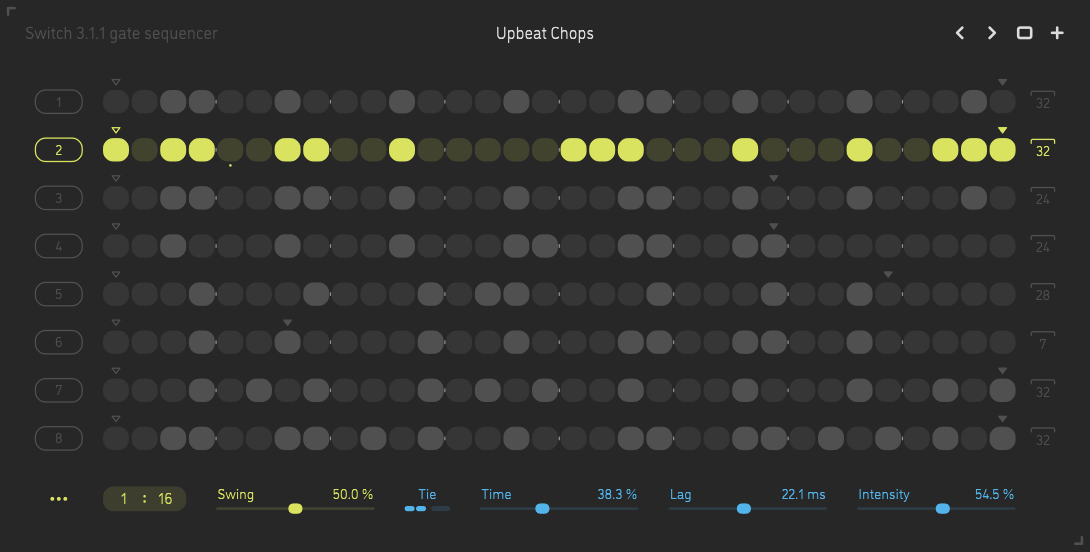Toggle the first step in row 2
This screenshot has height=552, width=1090.
116,150
